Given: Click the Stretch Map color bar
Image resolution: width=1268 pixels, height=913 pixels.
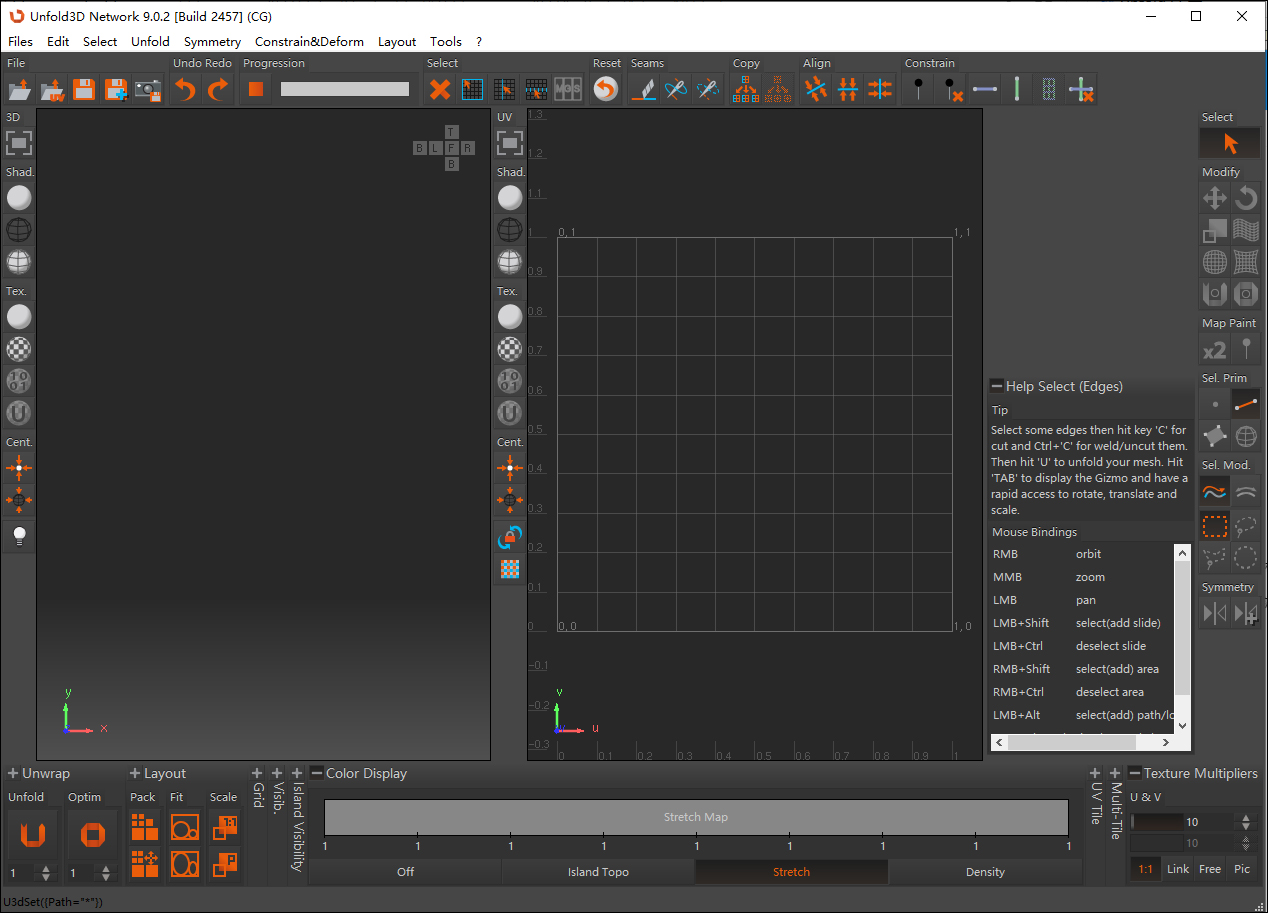Looking at the screenshot, I should pyautogui.click(x=696, y=817).
